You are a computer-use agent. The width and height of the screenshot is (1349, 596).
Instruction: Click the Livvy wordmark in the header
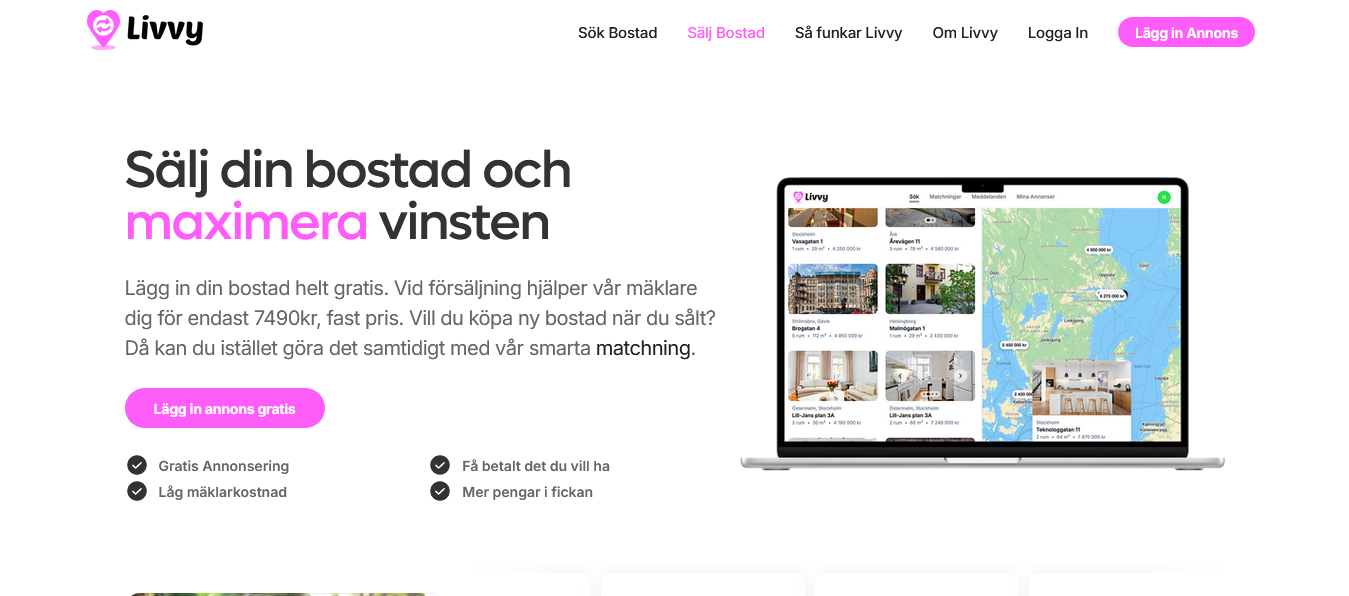pos(165,31)
